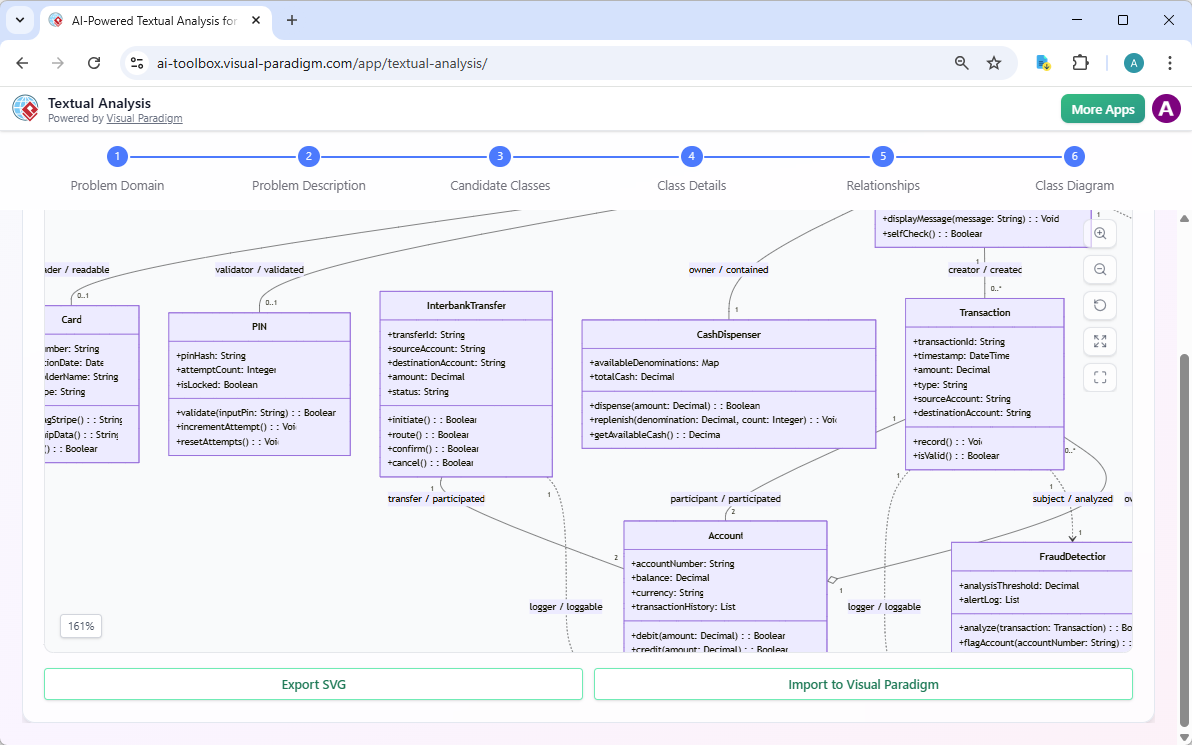Image resolution: width=1192 pixels, height=745 pixels.
Task: Open the More Apps button
Action: (1102, 109)
